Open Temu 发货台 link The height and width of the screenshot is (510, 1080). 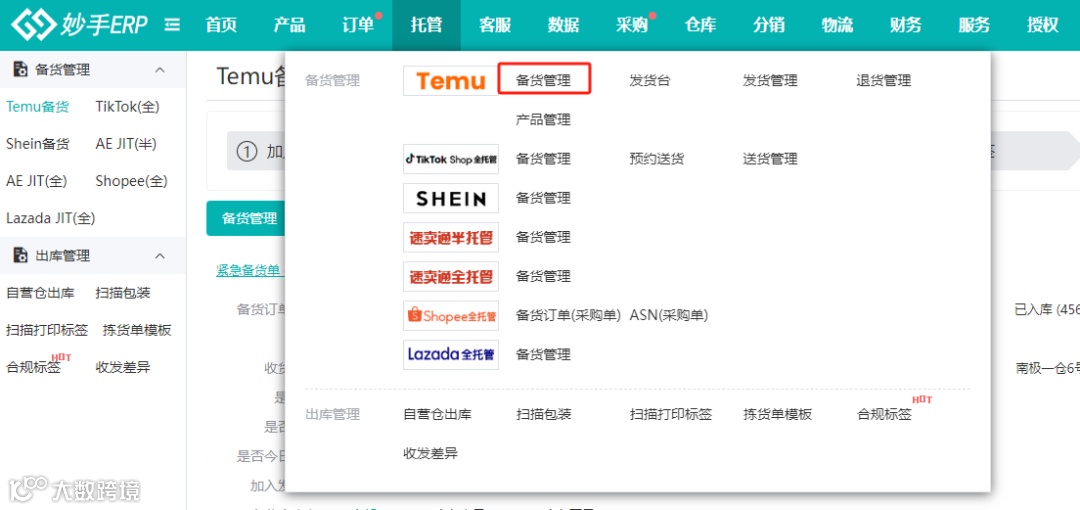650,81
